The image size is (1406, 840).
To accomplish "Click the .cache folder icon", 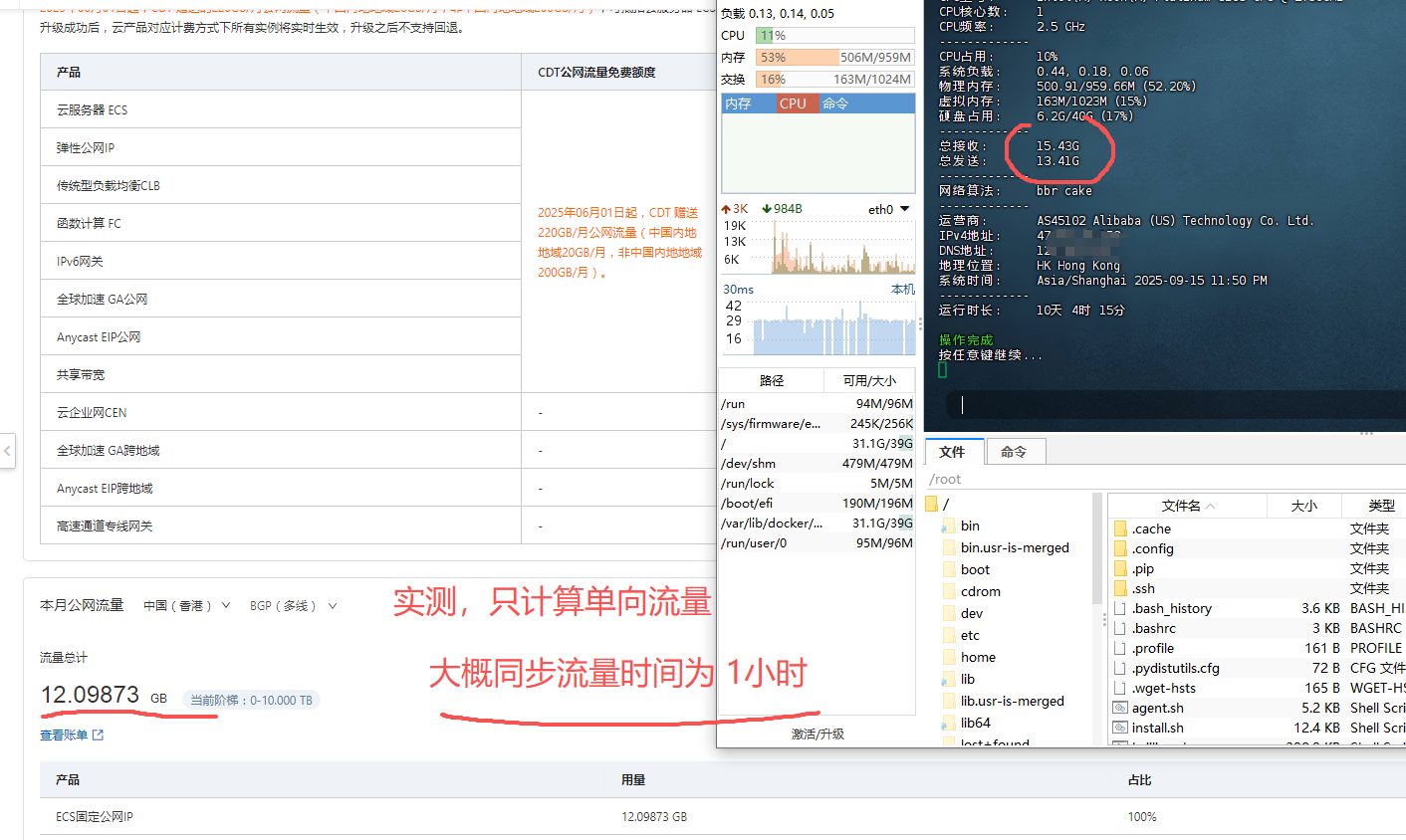I will (1120, 528).
